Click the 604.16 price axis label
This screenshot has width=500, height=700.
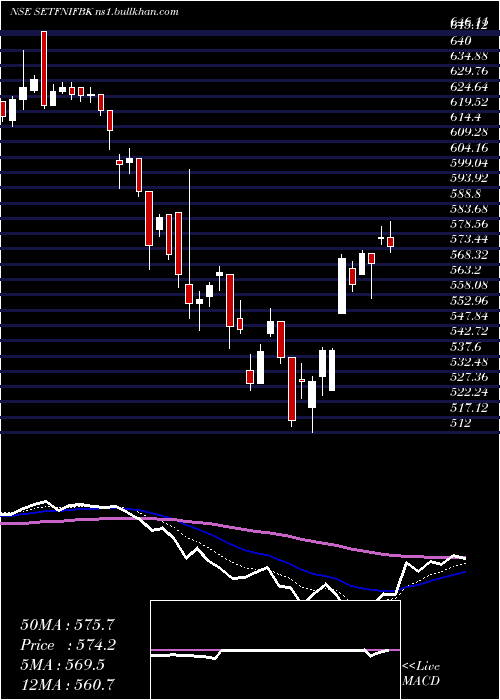point(469,148)
